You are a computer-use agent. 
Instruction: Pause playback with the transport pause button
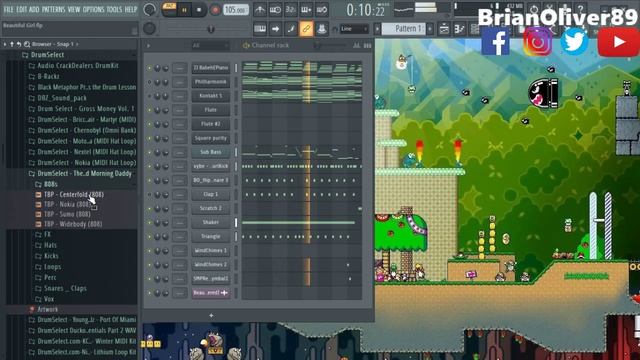(184, 10)
